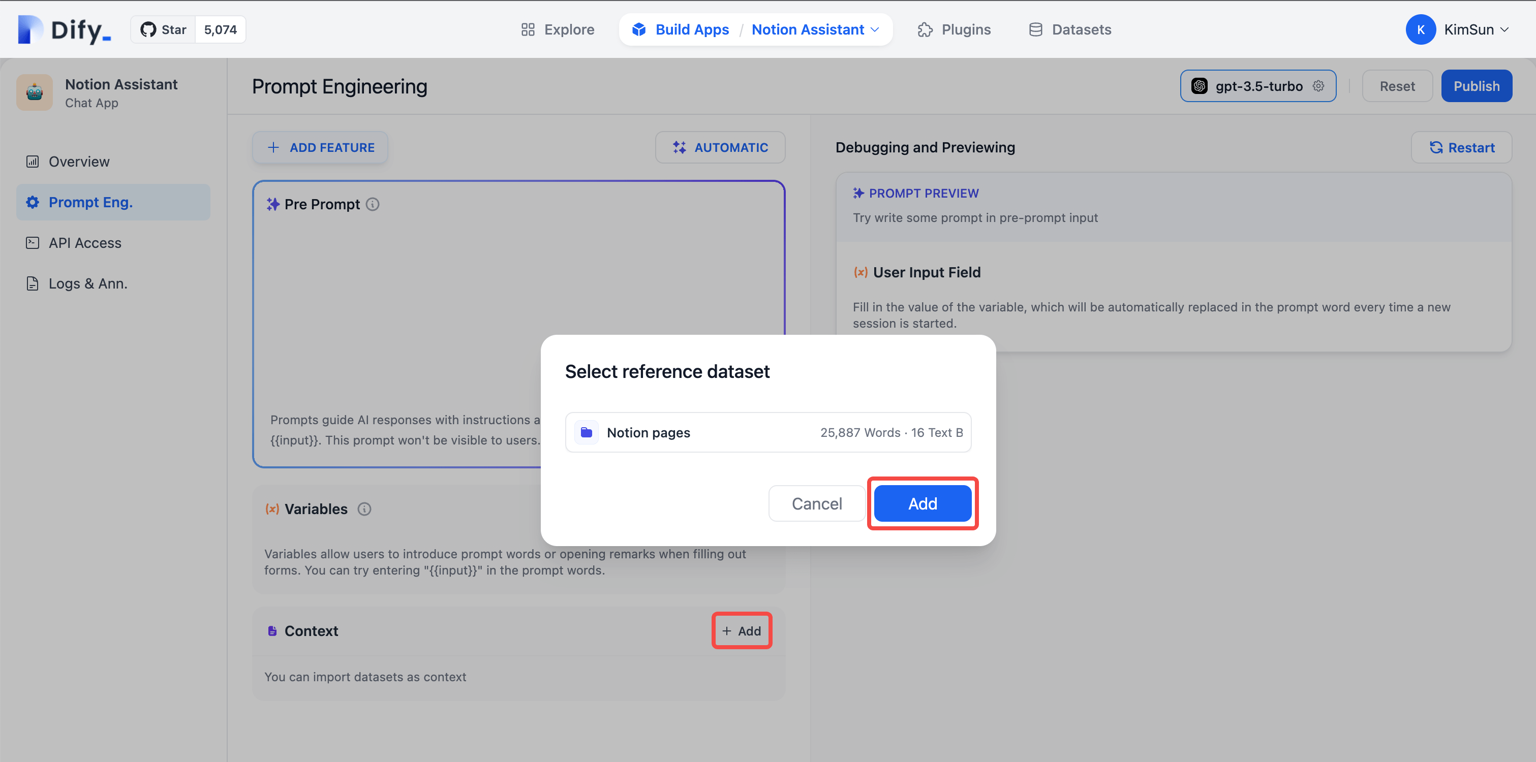The width and height of the screenshot is (1536, 762).
Task: Click the AUTOMATIC prompt button
Action: tap(720, 147)
